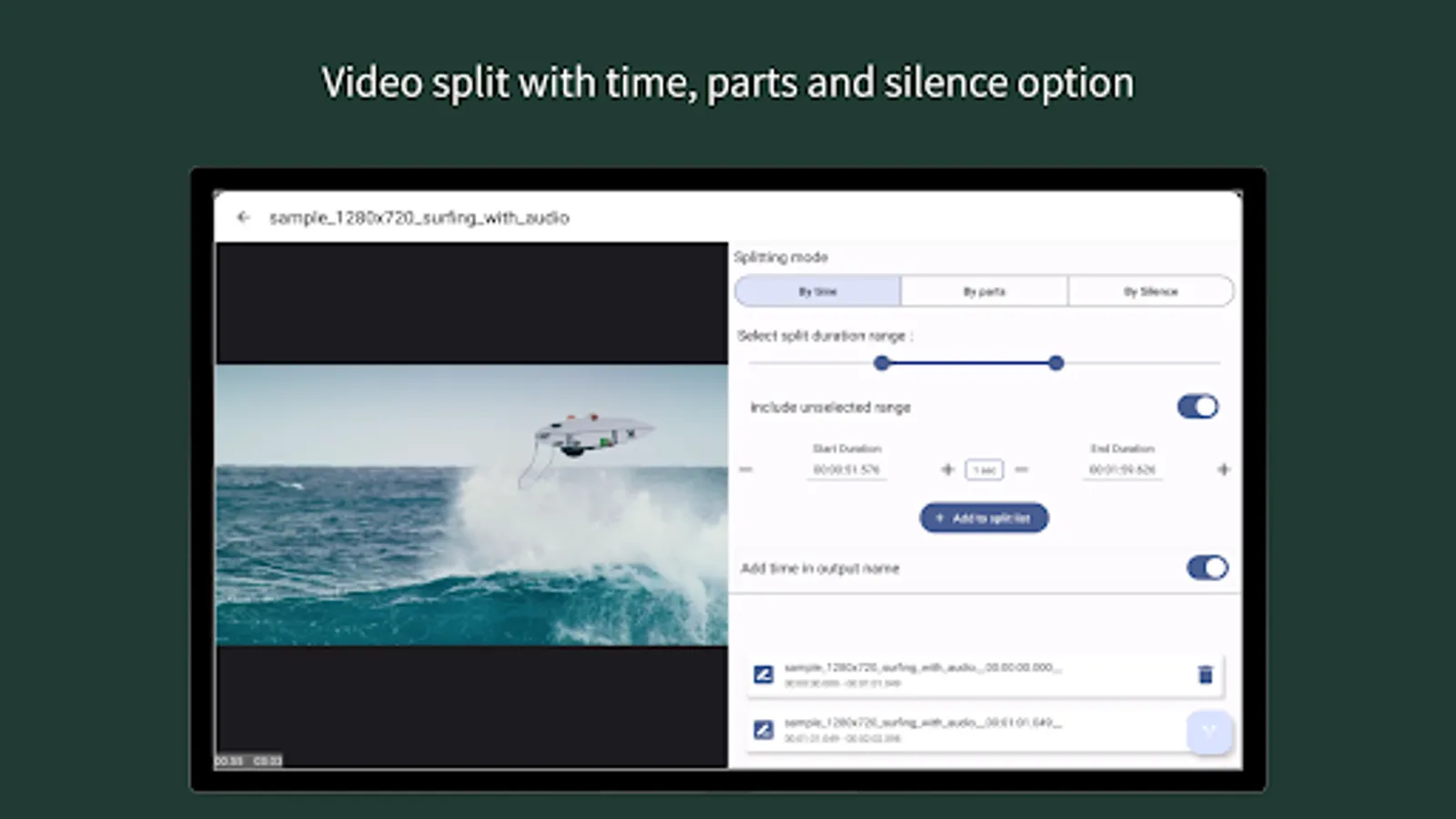This screenshot has height=819, width=1456.
Task: Select the By Silence splitting mode
Action: click(1149, 291)
